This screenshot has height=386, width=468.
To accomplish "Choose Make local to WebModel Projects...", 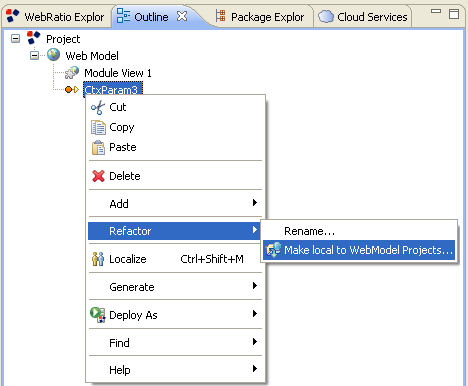I will 359,250.
